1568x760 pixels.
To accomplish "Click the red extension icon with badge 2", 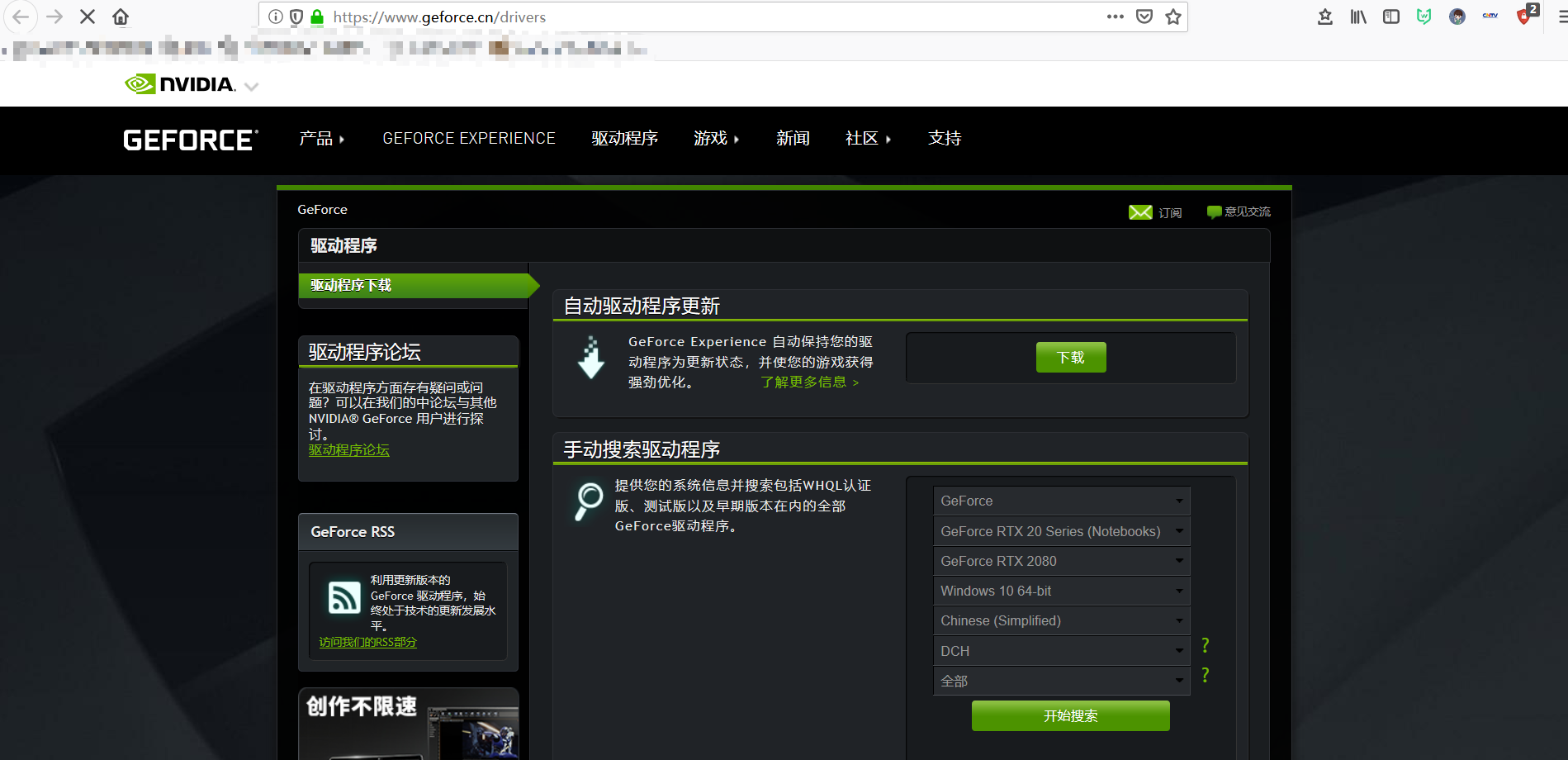I will 1526,14.
